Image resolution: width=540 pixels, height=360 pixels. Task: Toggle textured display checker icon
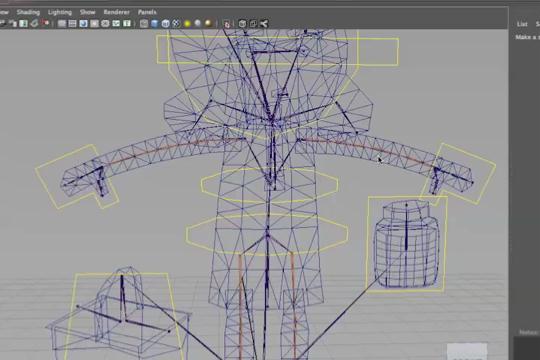(x=176, y=23)
